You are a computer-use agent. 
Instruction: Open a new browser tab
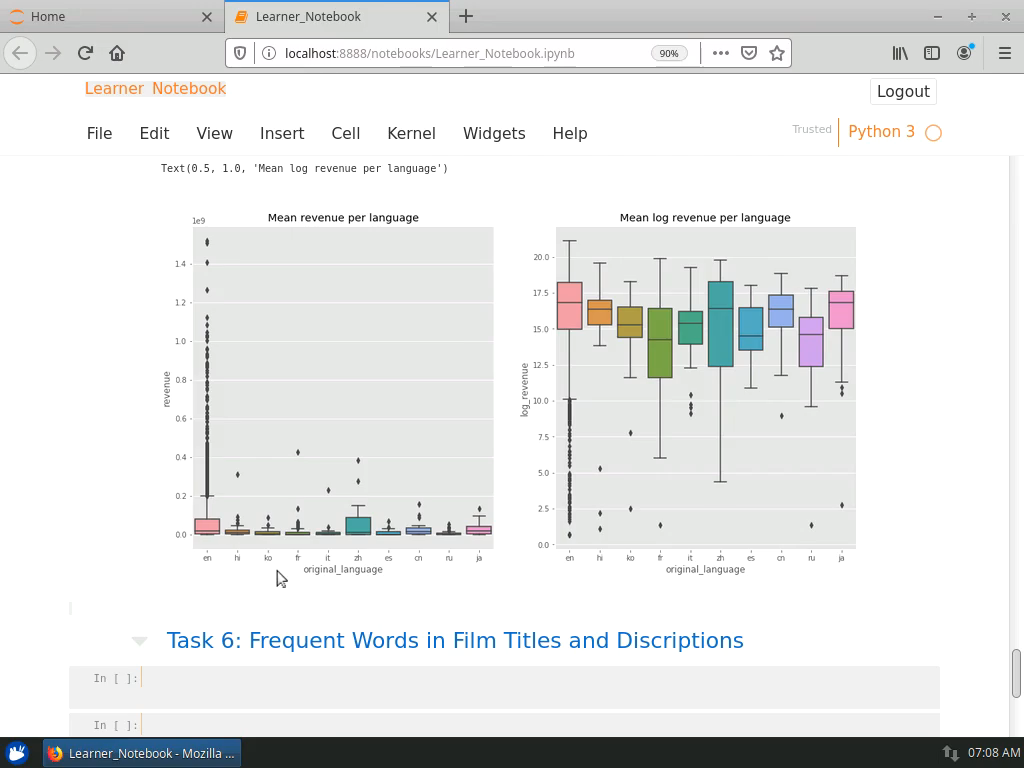click(466, 16)
